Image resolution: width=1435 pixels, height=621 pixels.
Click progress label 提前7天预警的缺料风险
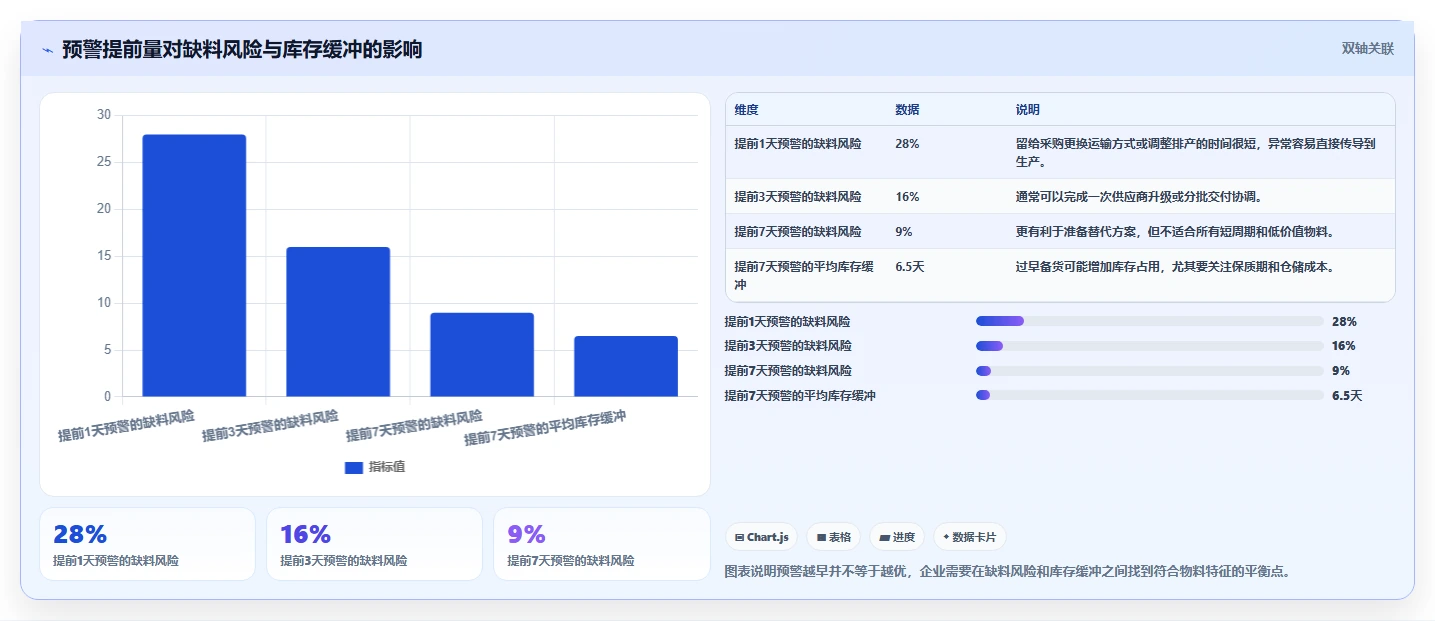click(788, 371)
